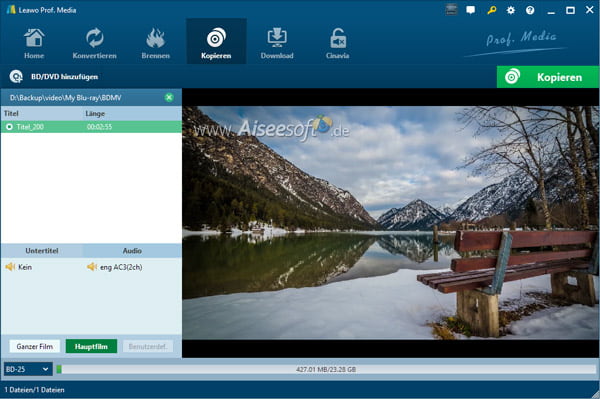The image size is (600, 399).
Task: Click the video preview image
Action: point(391,223)
